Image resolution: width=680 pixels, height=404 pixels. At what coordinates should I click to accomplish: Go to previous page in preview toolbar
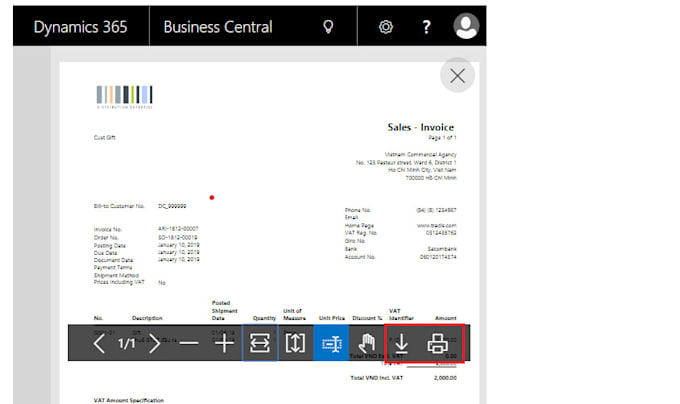pos(99,343)
